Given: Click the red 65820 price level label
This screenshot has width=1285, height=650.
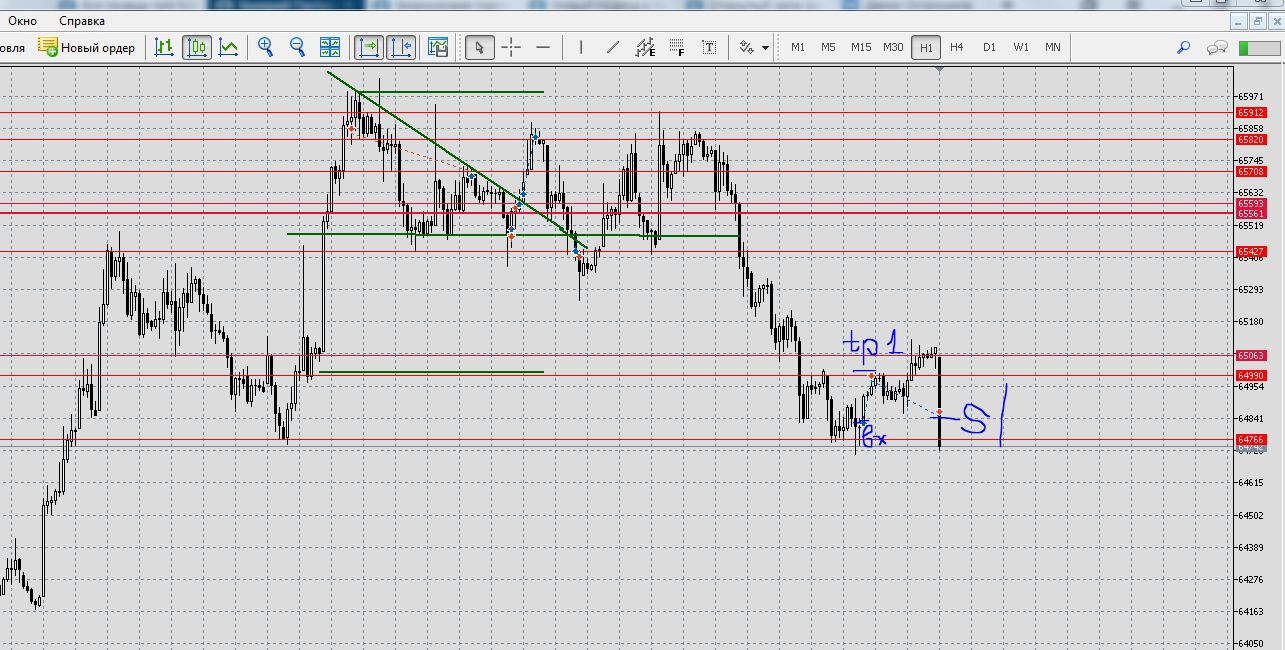Looking at the screenshot, I should click(x=1252, y=140).
